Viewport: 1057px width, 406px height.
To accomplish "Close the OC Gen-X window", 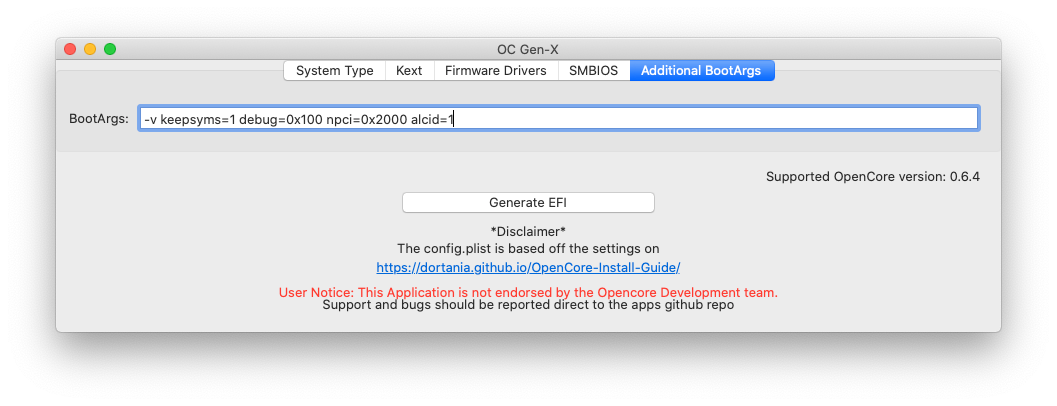I will 70,48.
